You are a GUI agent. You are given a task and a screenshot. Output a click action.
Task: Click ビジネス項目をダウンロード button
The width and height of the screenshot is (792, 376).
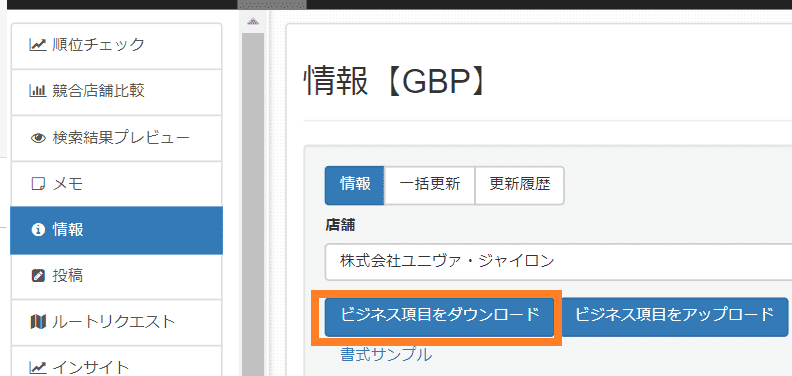tap(440, 316)
